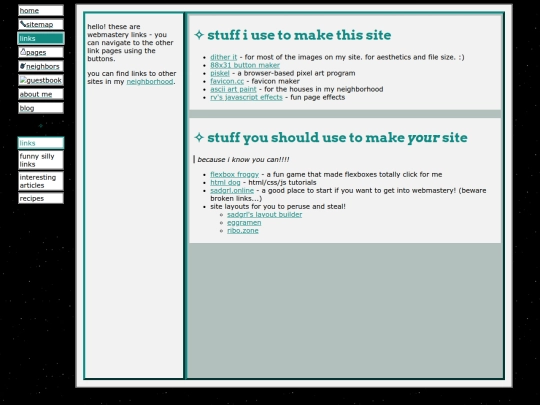
Task: Open the pages nav button
Action: (41, 52)
